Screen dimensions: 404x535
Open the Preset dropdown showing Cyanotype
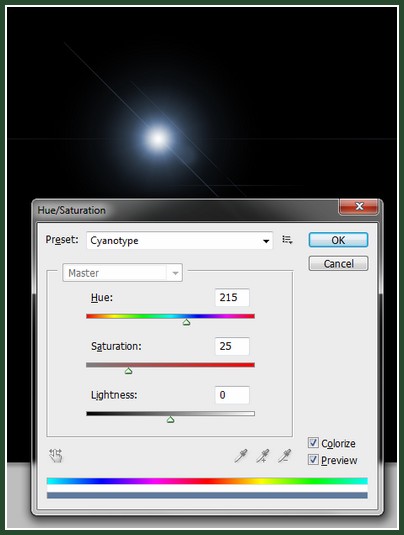(179, 241)
